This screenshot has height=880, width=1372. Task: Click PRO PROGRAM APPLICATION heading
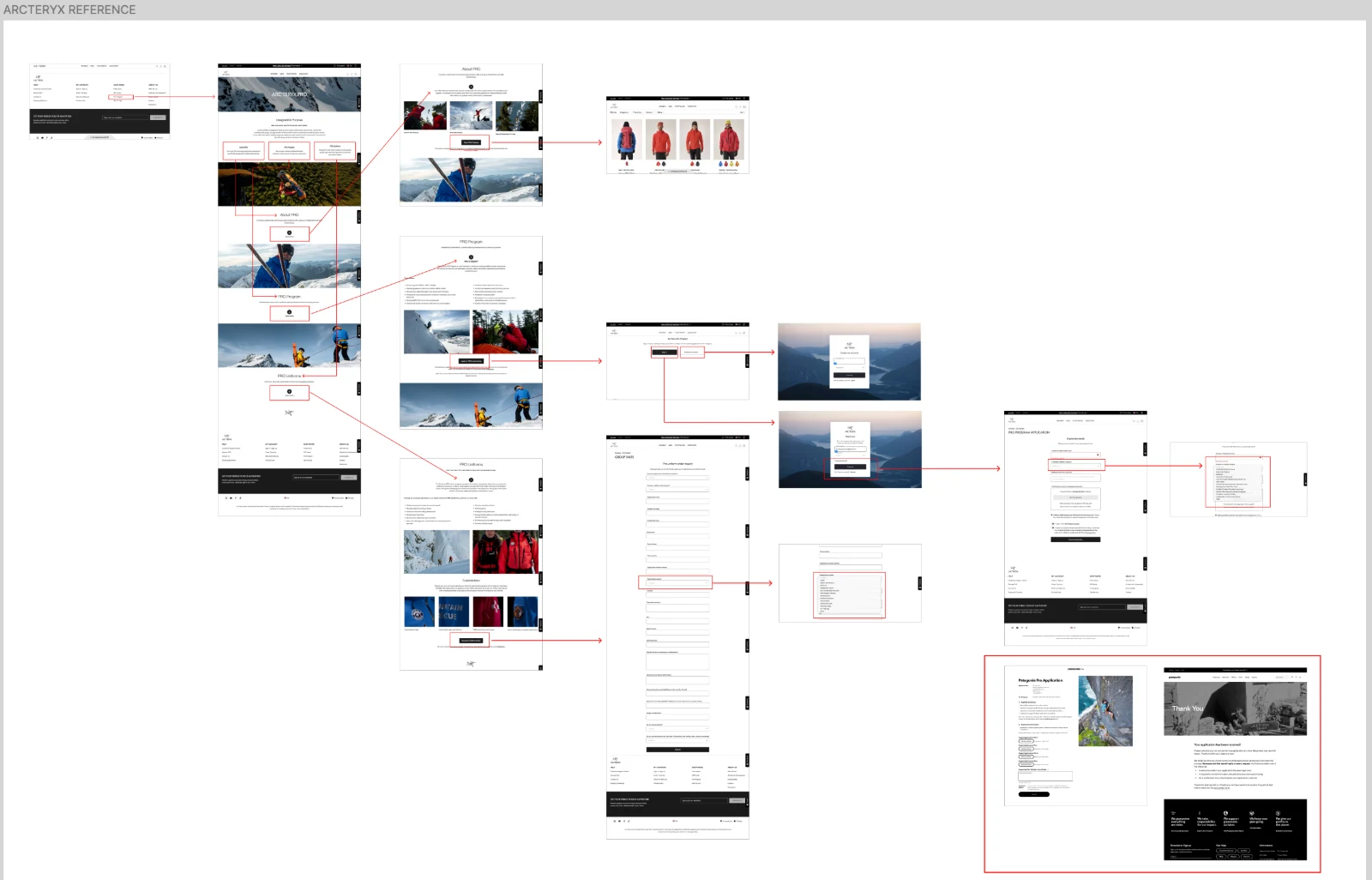coord(1029,432)
